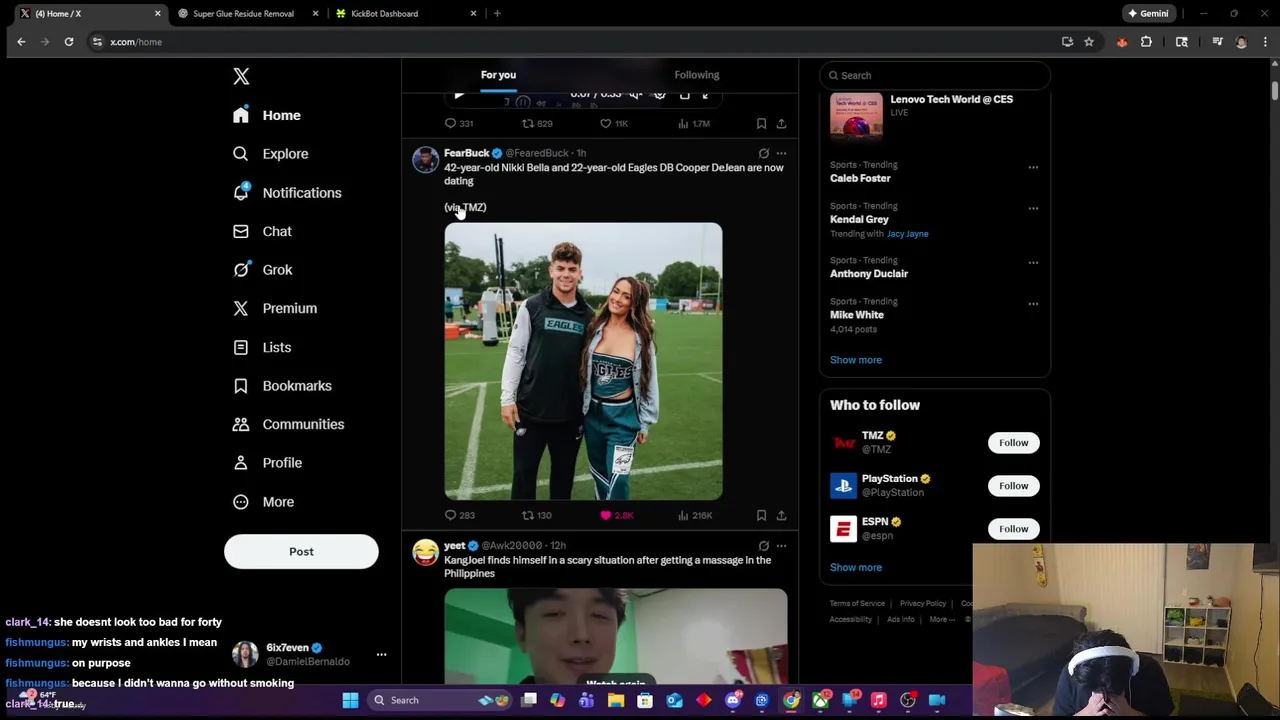Screen dimensions: 1280x720
Task: Open Grok assistant
Action: (263, 270)
